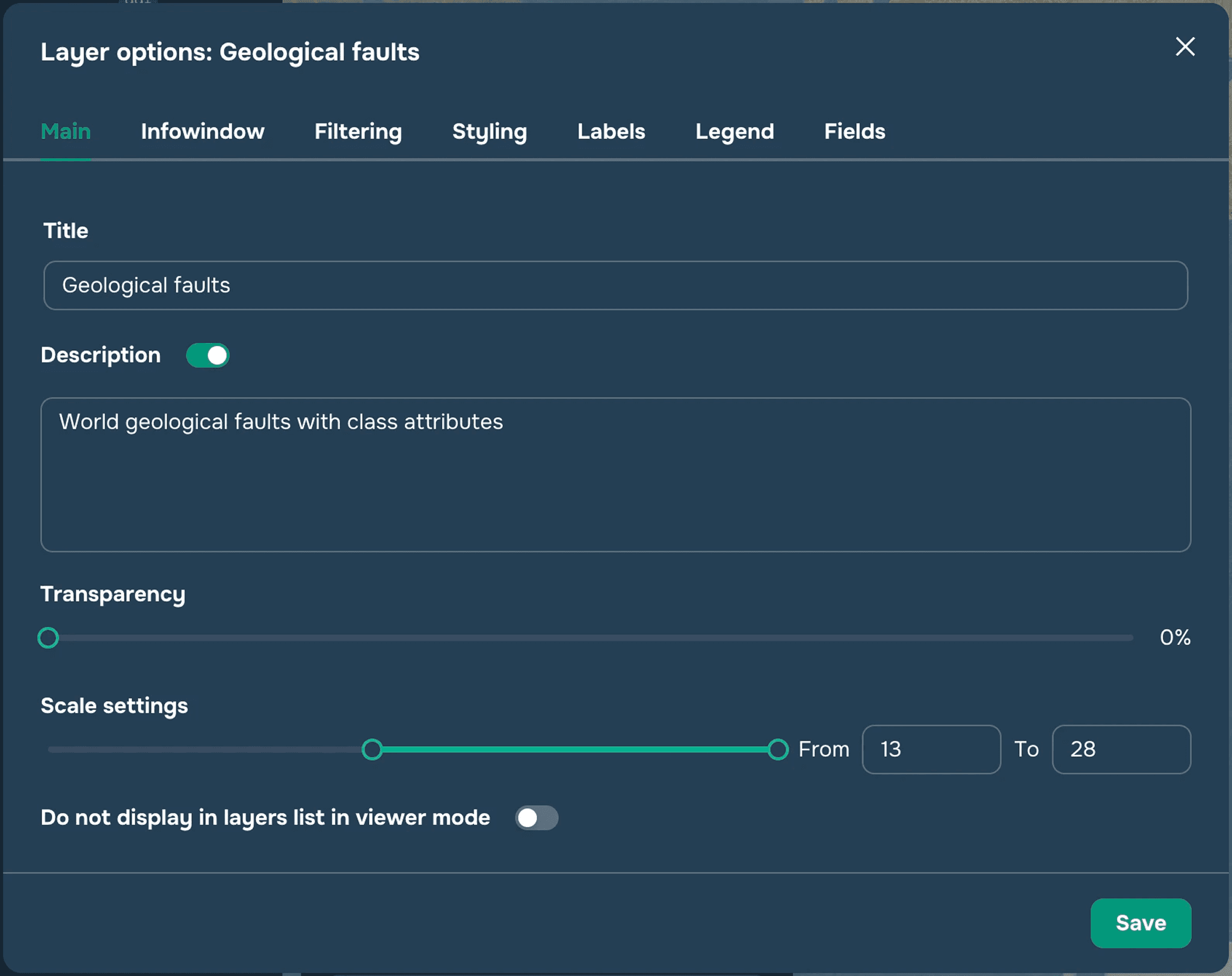
Task: Enable hiding layer in viewer mode
Action: tap(536, 818)
